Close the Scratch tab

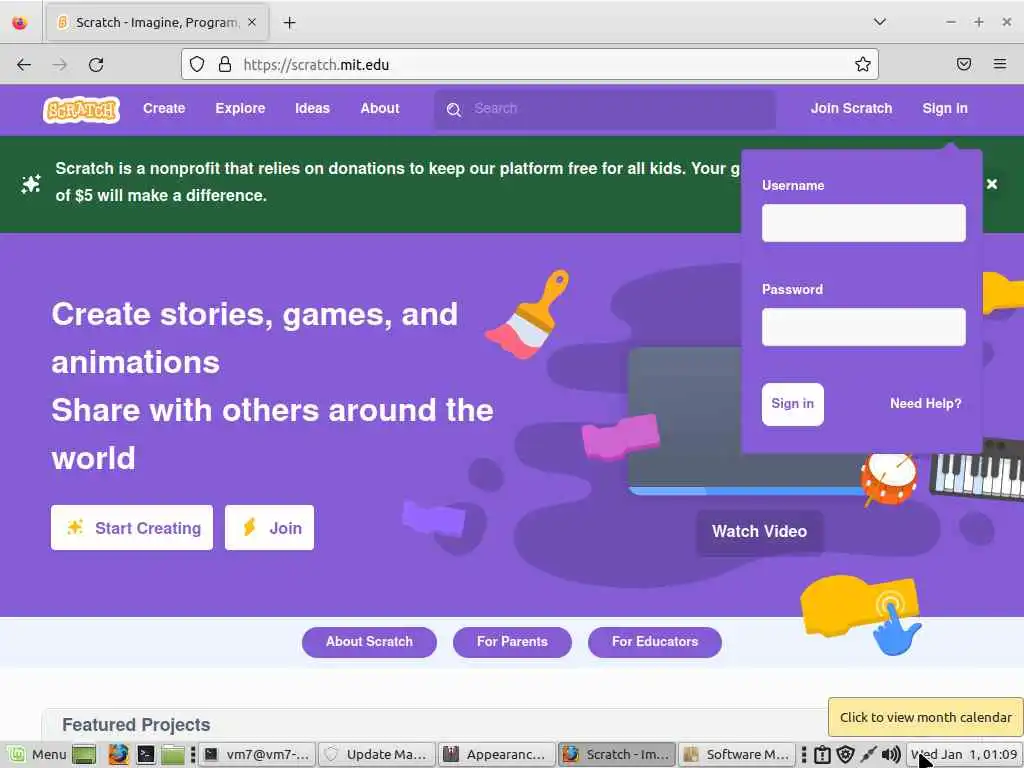[x=252, y=22]
